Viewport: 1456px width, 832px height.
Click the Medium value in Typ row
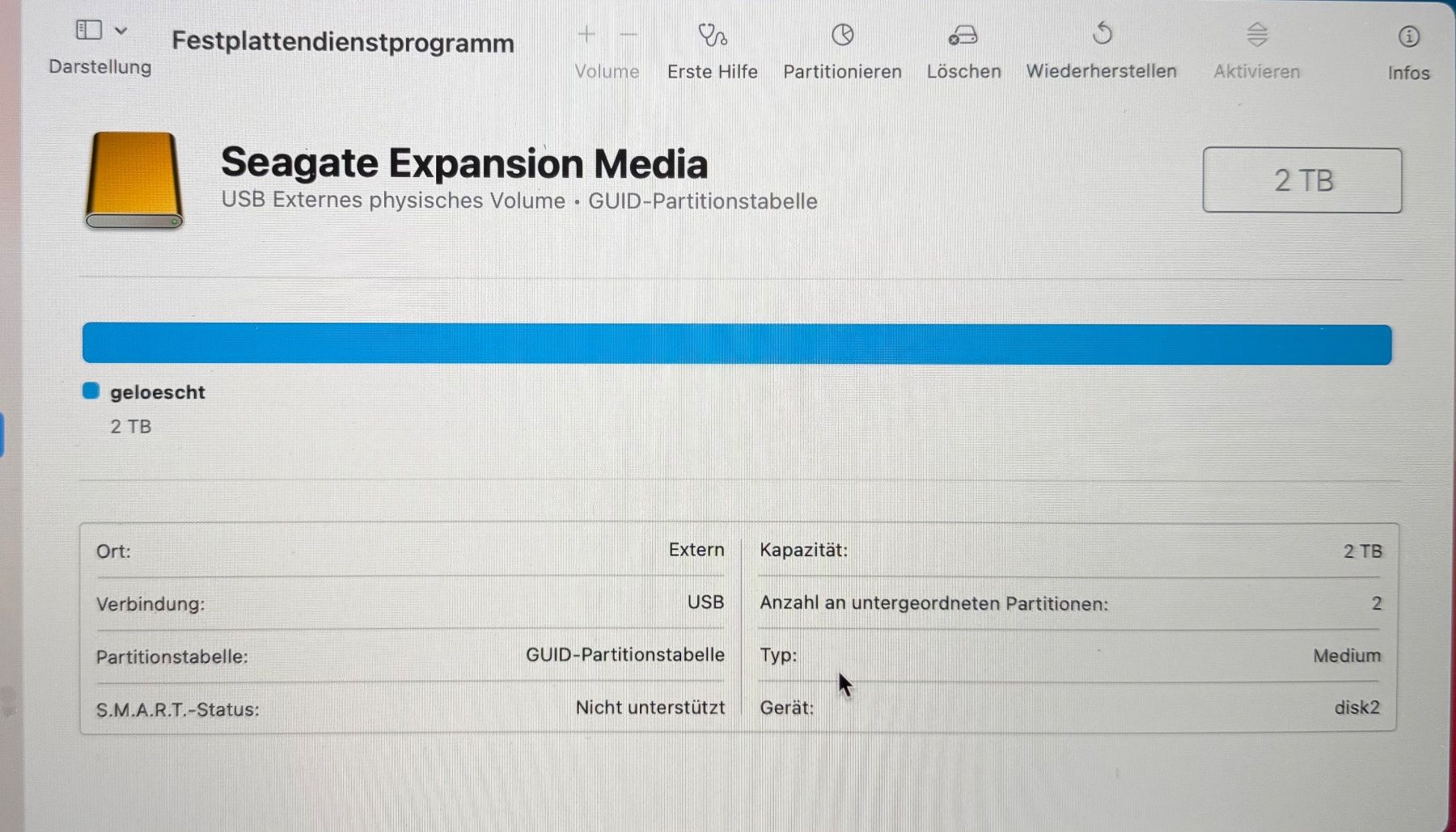point(1347,656)
